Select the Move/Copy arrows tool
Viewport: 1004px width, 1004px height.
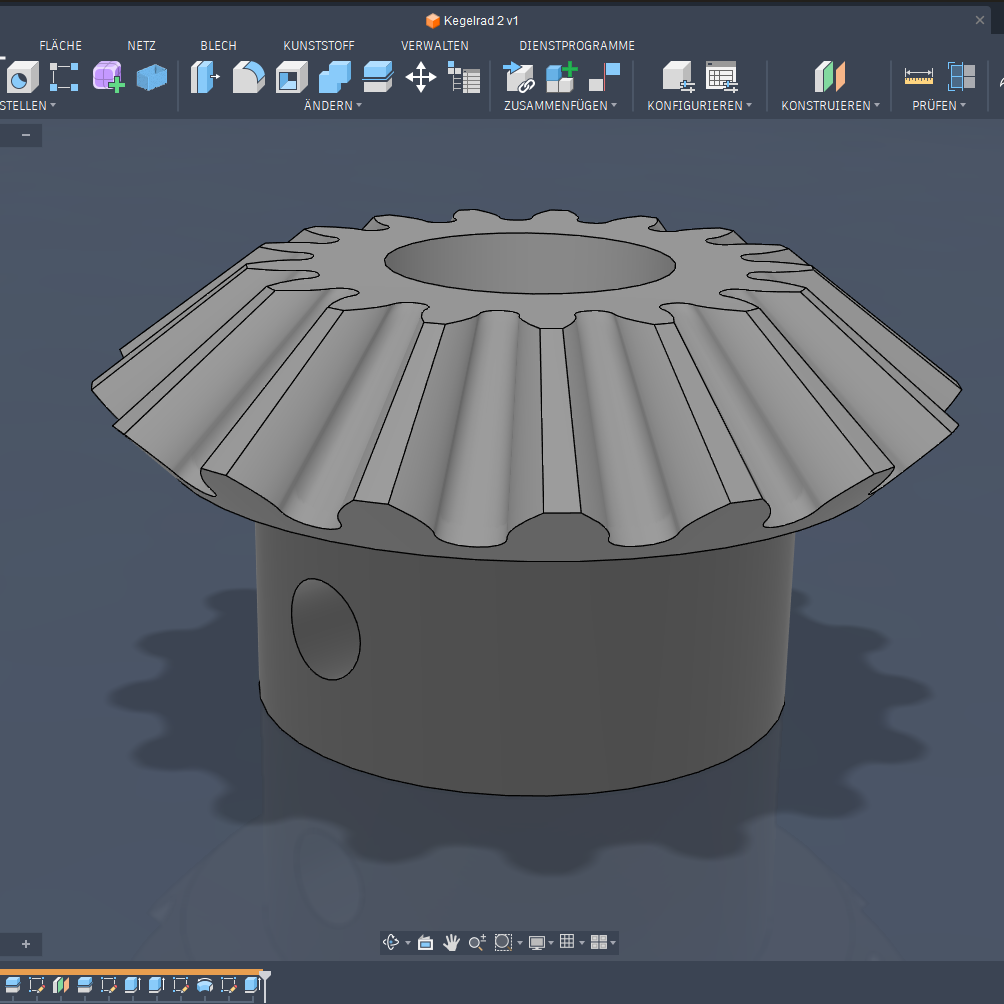pyautogui.click(x=421, y=77)
